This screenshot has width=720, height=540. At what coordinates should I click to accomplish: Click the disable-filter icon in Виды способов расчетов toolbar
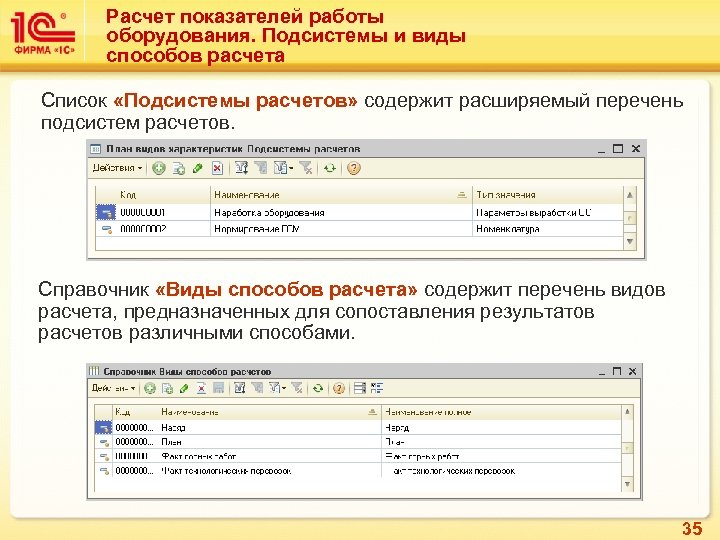(297, 388)
